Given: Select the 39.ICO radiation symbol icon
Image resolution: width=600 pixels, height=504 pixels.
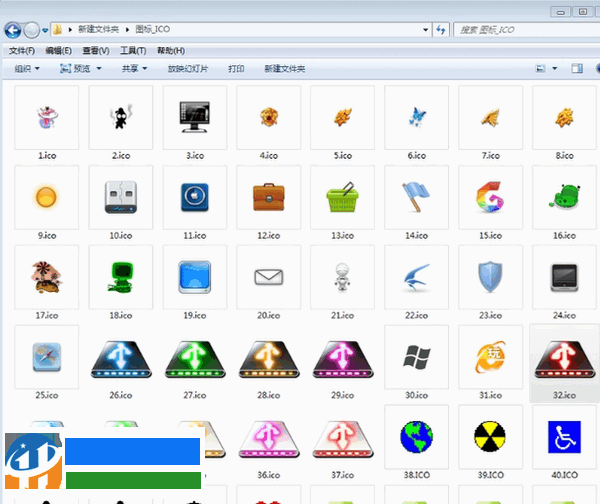Looking at the screenshot, I should click(490, 437).
